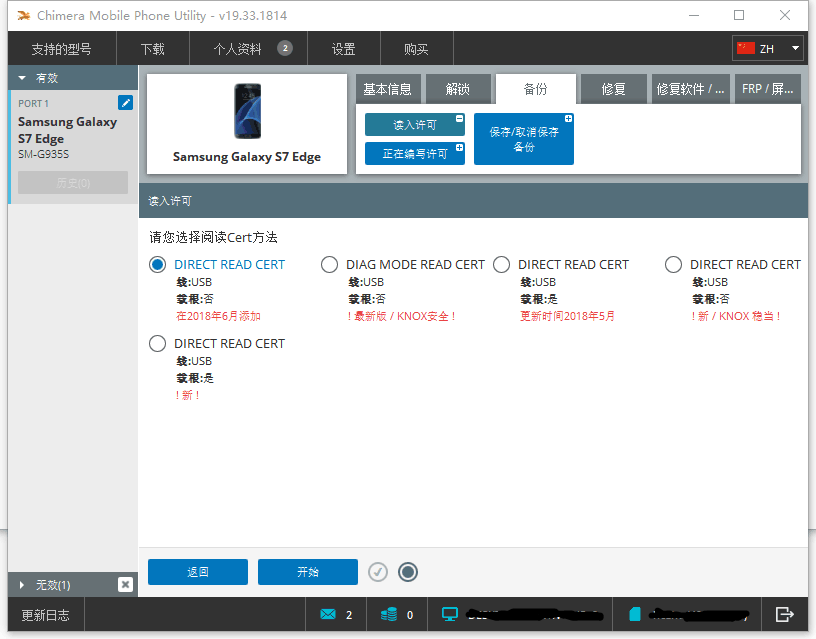Click the red note 更新时间2018年5月
Viewport: 816px width, 639px height.
[567, 316]
